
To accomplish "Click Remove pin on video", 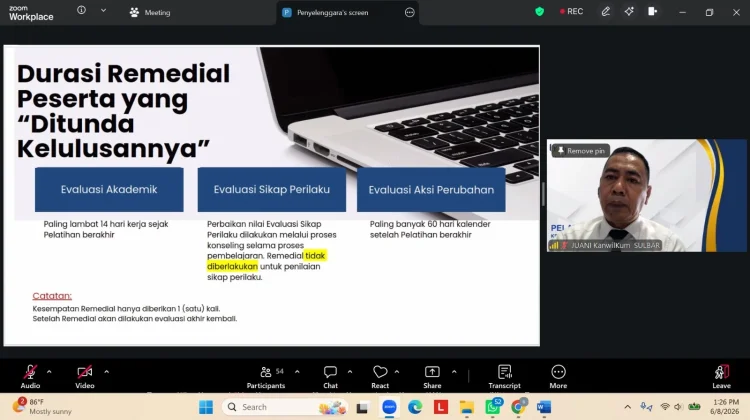I will [x=581, y=151].
